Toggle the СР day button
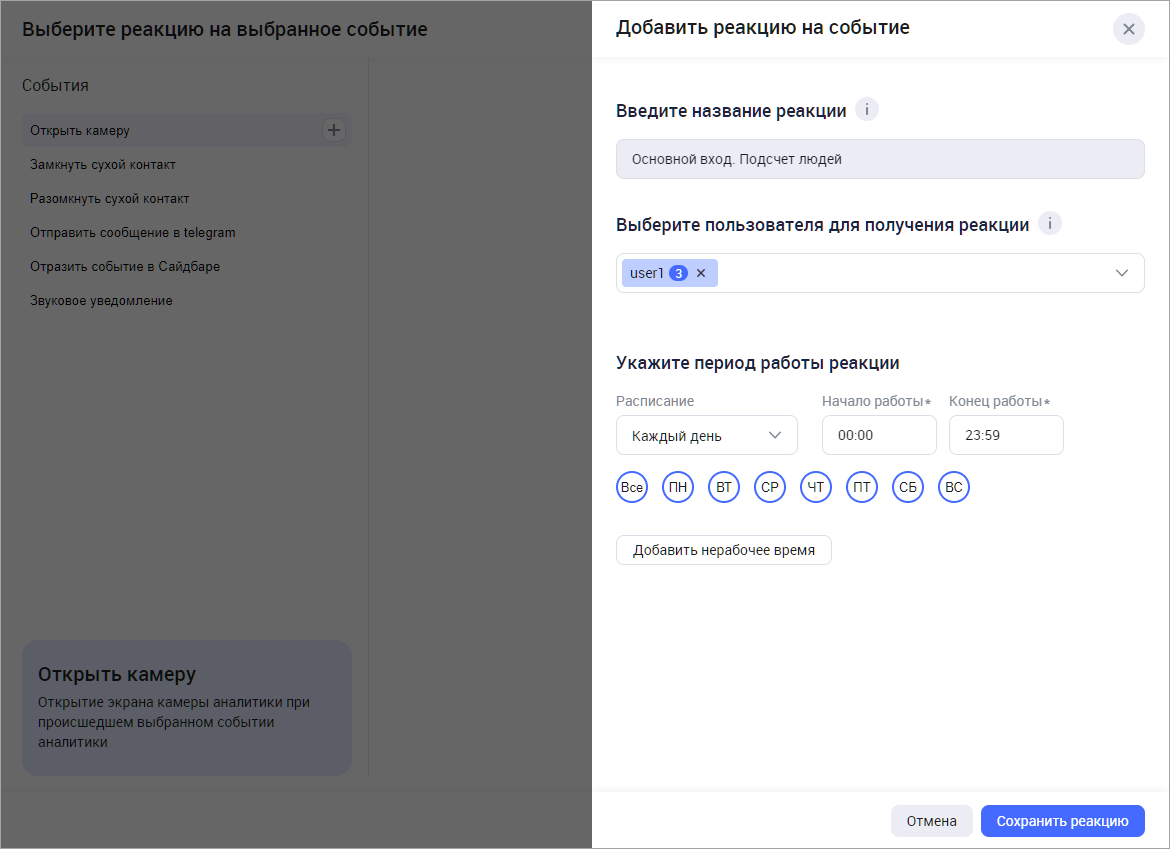 [x=770, y=488]
